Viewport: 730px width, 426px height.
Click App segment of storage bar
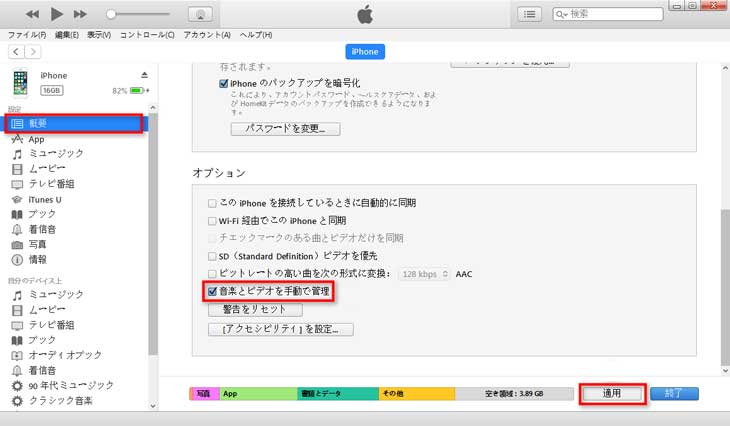point(258,394)
